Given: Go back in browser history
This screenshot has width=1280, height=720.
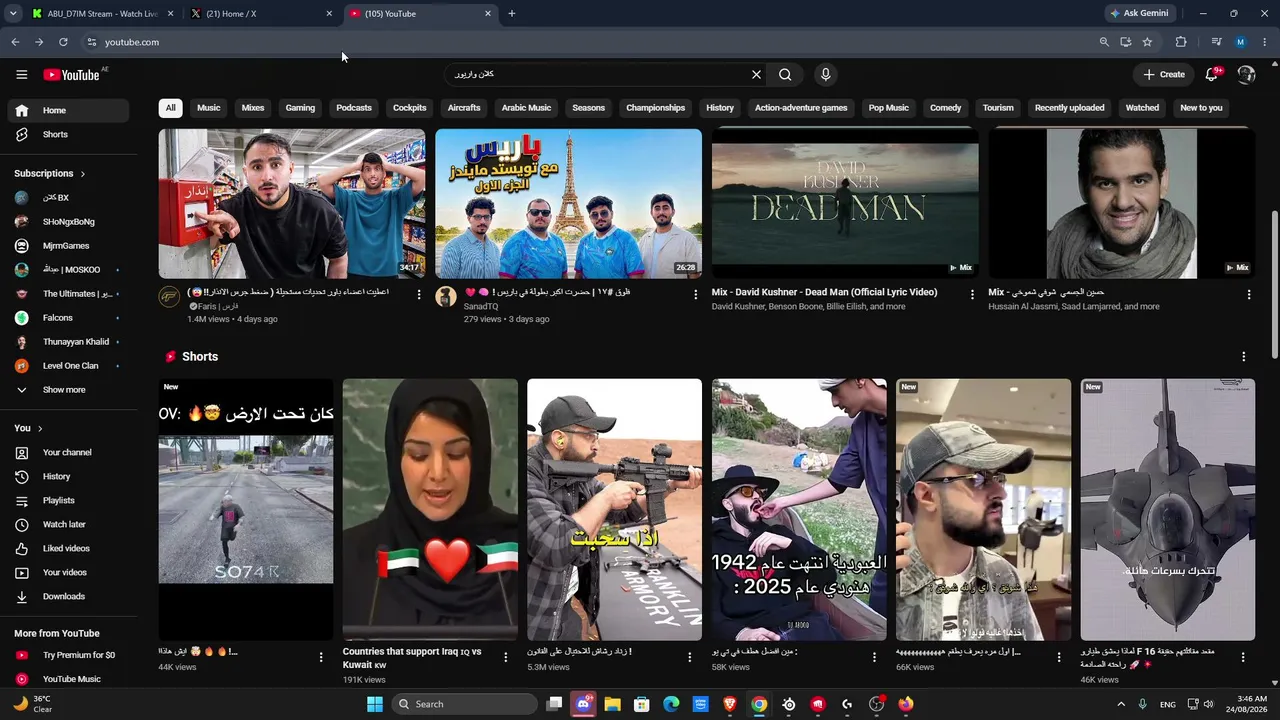Looking at the screenshot, I should point(15,42).
